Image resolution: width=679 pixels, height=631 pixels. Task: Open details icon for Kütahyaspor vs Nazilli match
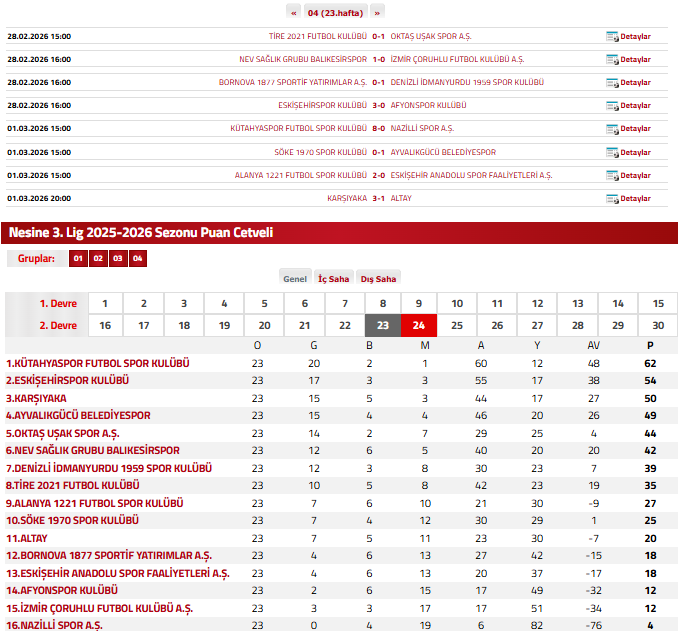click(612, 129)
